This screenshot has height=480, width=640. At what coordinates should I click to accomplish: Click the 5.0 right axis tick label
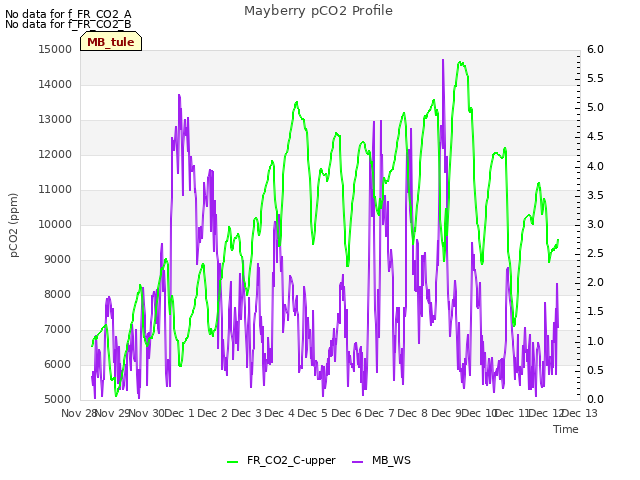595,108
